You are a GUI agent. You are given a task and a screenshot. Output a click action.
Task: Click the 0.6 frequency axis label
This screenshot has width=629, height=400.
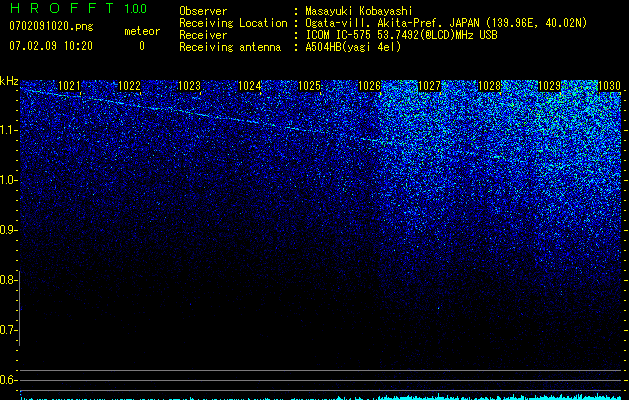pyautogui.click(x=8, y=380)
